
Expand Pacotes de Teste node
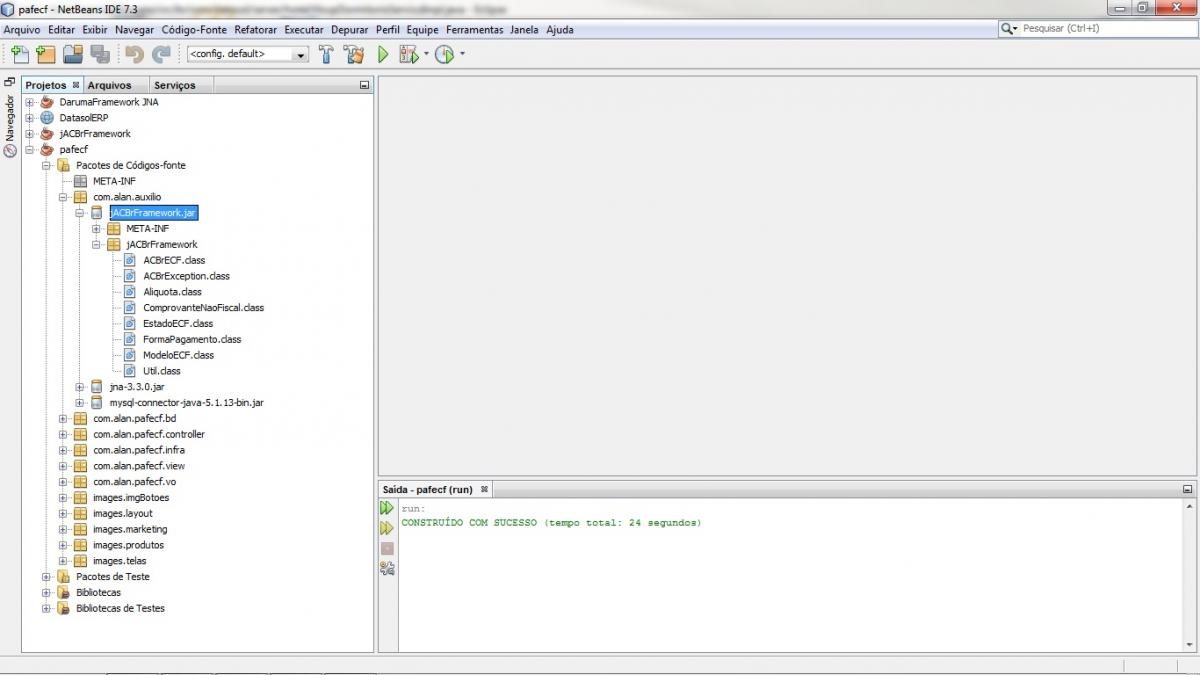click(x=46, y=577)
